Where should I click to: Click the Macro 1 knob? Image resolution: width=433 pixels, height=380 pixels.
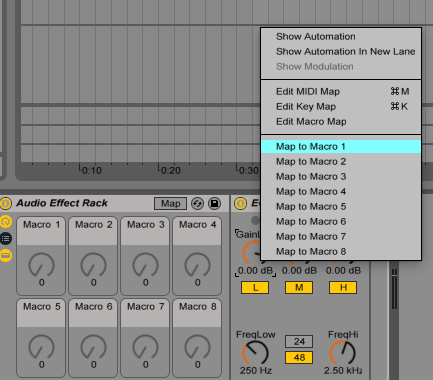click(41, 265)
